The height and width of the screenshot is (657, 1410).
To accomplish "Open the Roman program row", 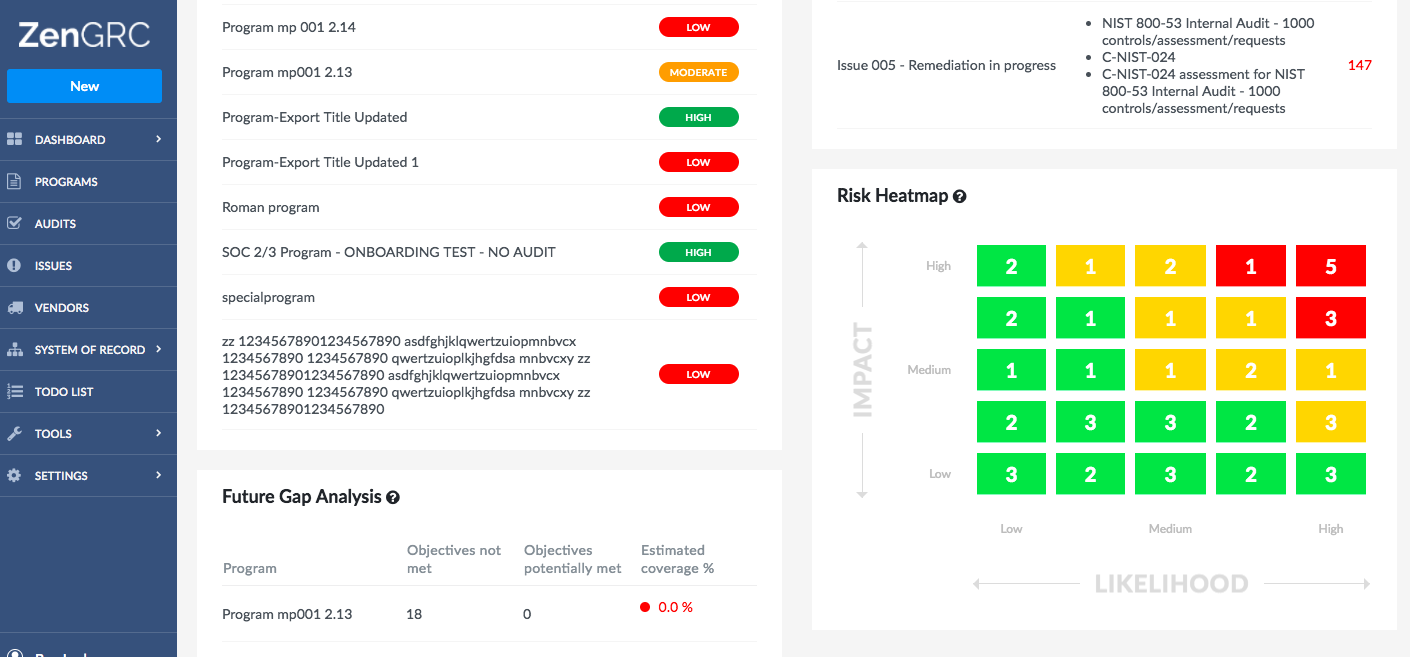I will click(489, 207).
